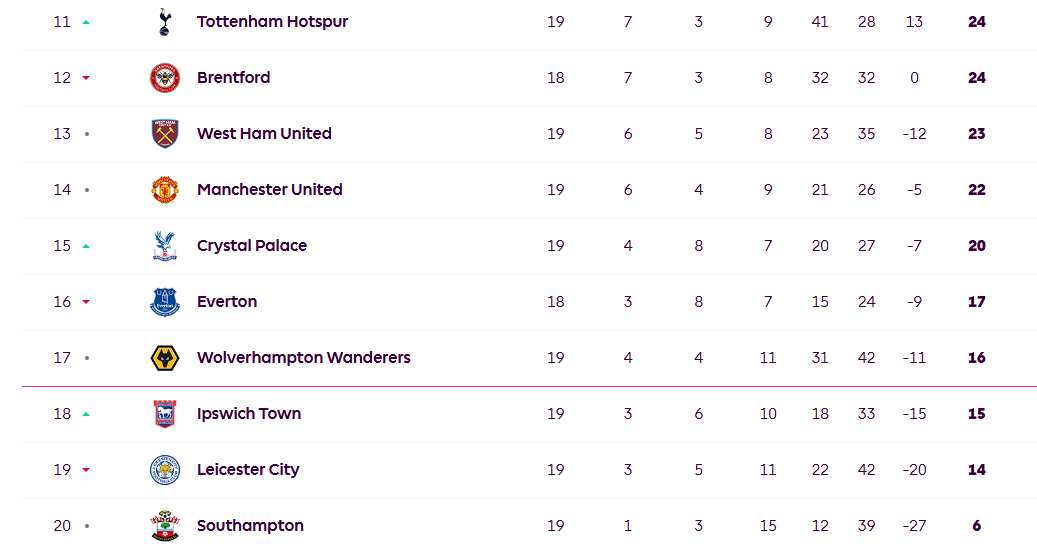Image resolution: width=1037 pixels, height=550 pixels.
Task: Click the Ipswich Town crest
Action: point(165,414)
